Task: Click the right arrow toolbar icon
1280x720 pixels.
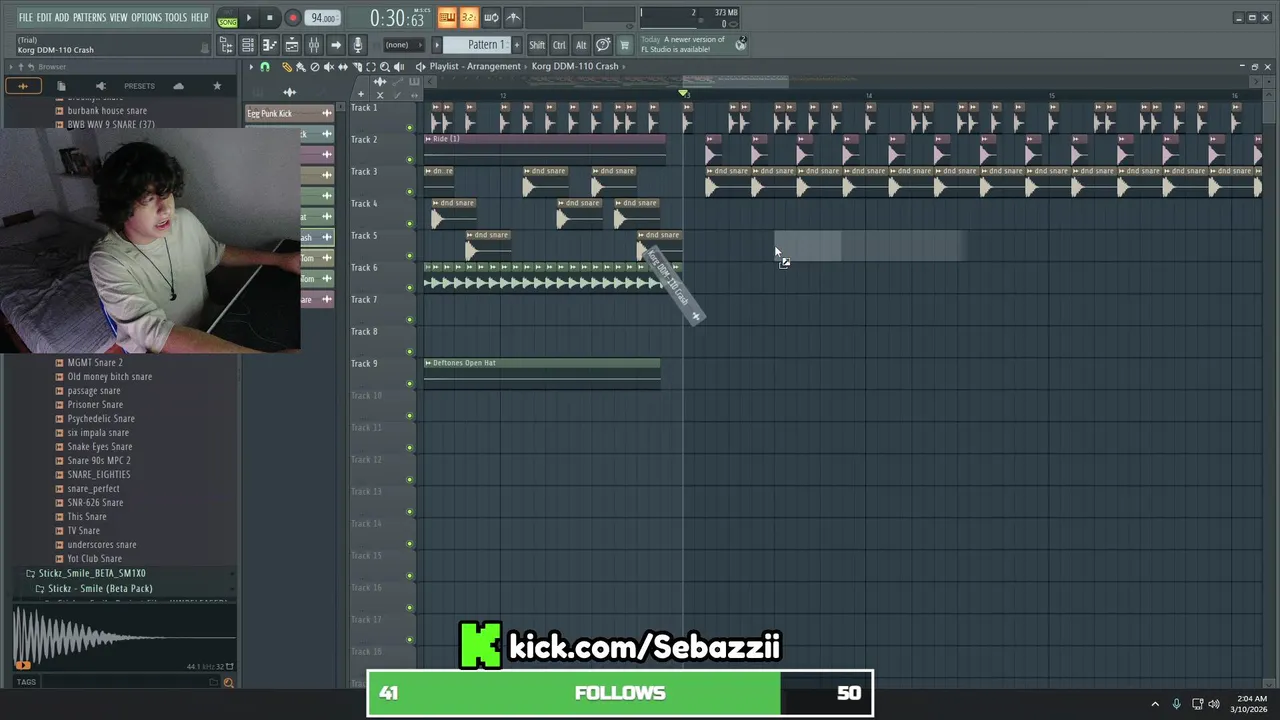Action: pos(336,45)
